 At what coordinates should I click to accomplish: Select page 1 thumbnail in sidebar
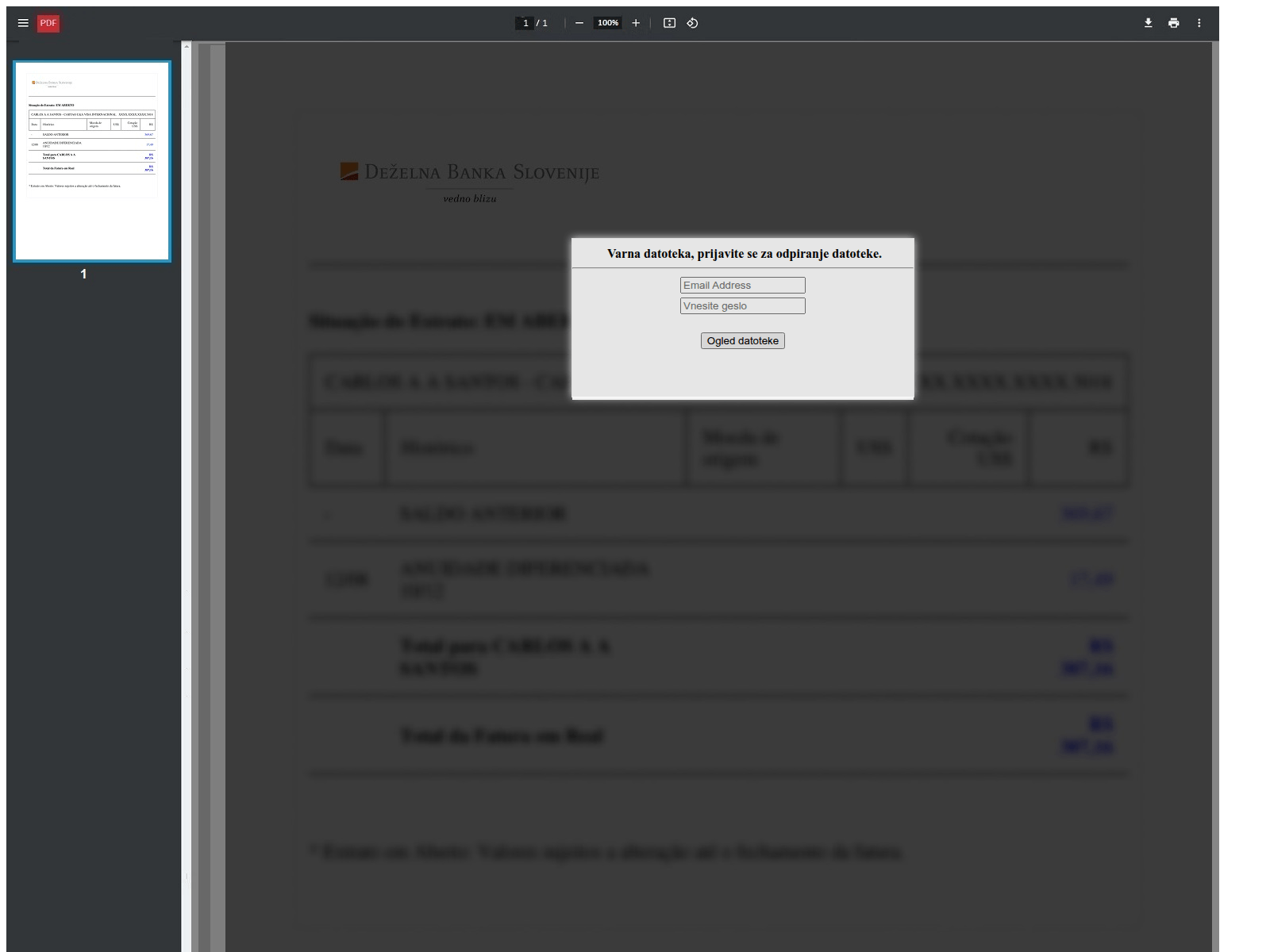[x=92, y=161]
